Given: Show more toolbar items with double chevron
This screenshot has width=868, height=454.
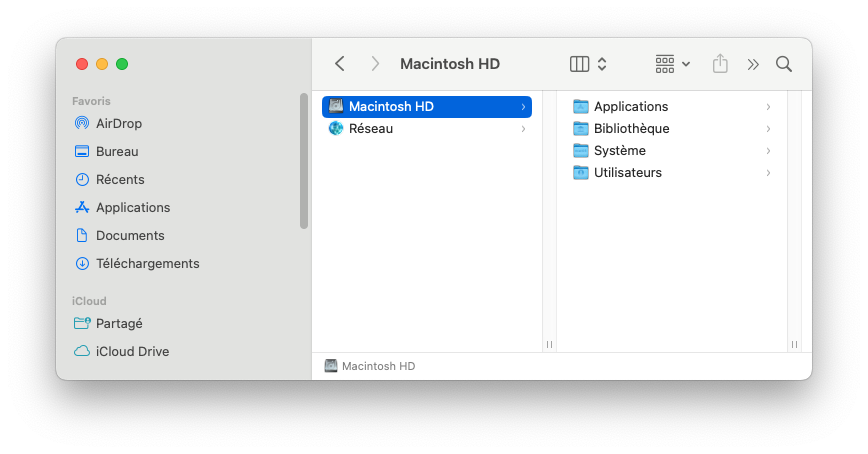Looking at the screenshot, I should (x=753, y=64).
